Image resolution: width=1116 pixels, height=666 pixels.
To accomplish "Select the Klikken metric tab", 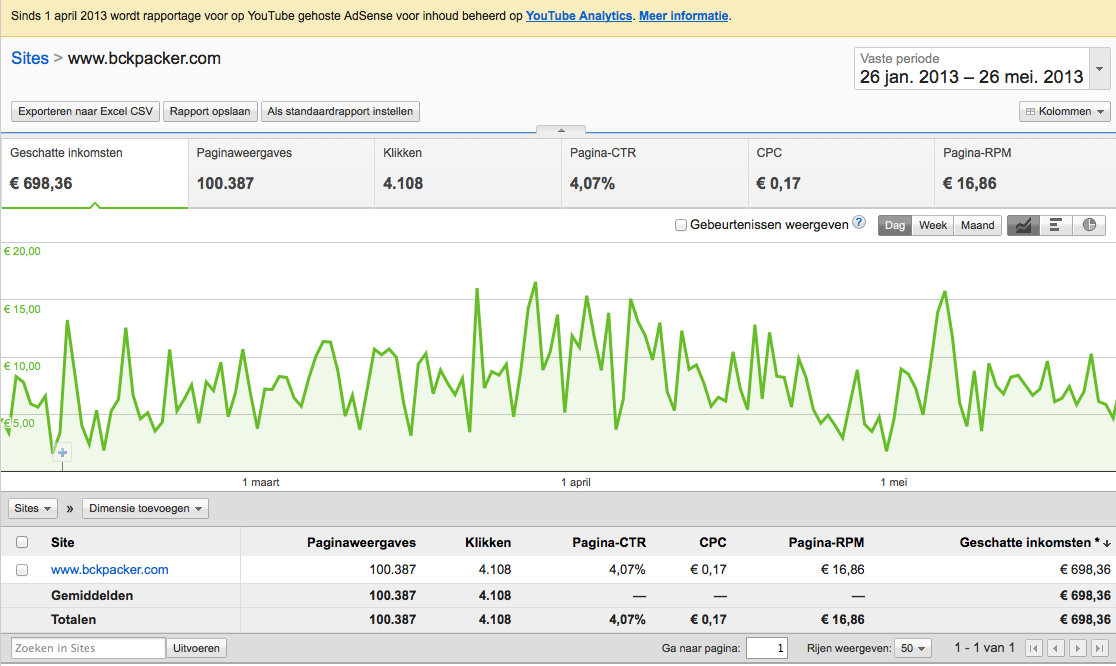I will tap(468, 173).
